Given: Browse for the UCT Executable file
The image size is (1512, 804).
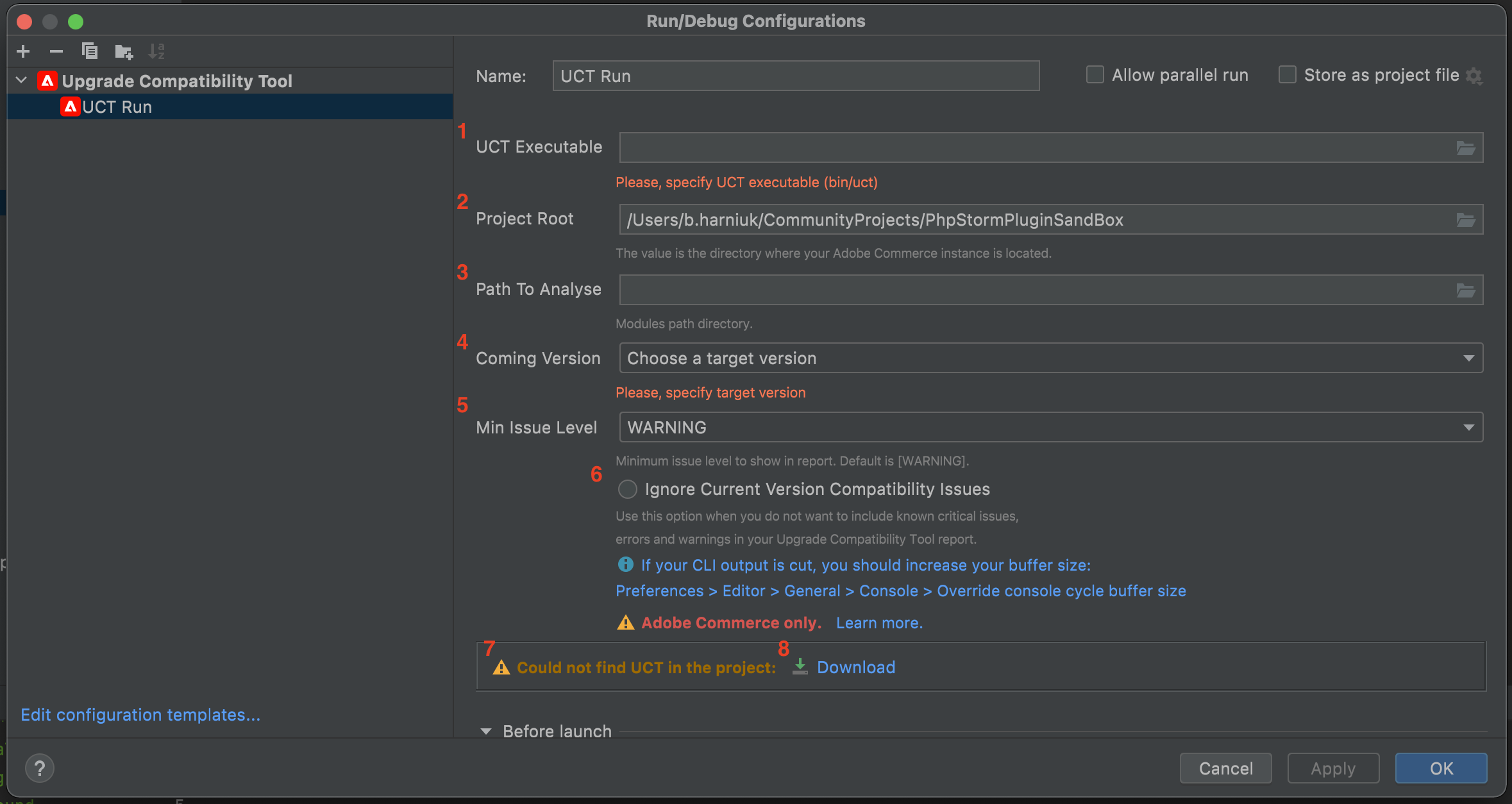Looking at the screenshot, I should click(x=1465, y=147).
